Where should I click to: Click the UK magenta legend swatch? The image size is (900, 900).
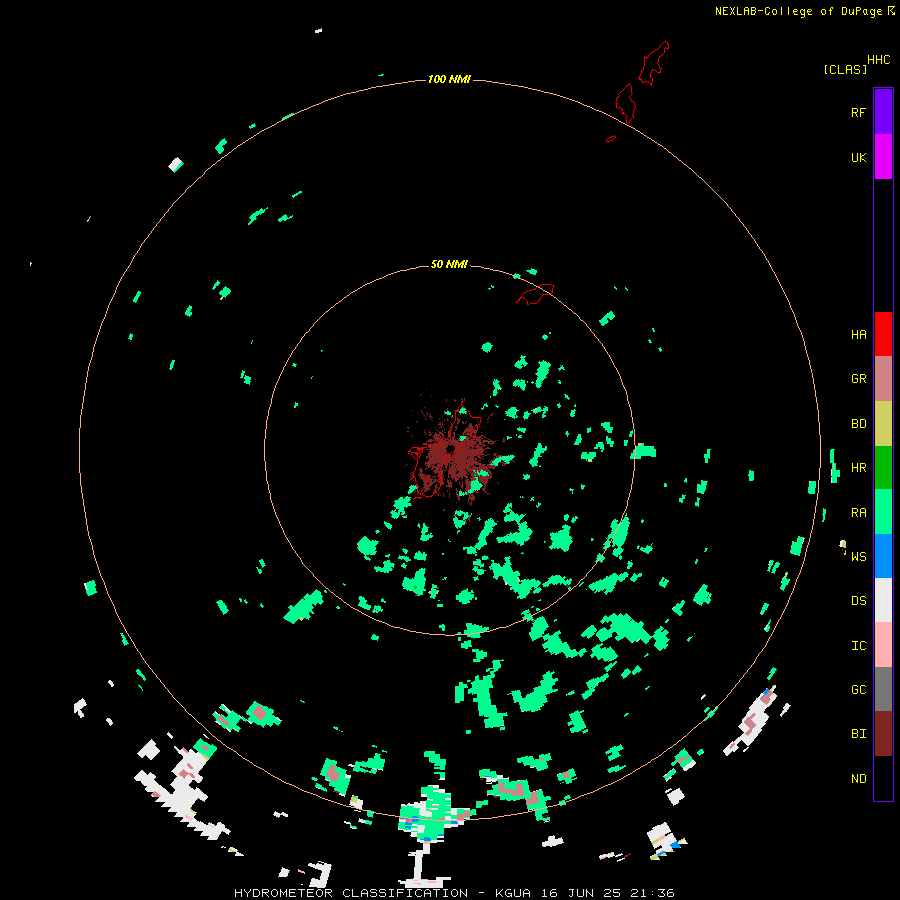pyautogui.click(x=883, y=157)
